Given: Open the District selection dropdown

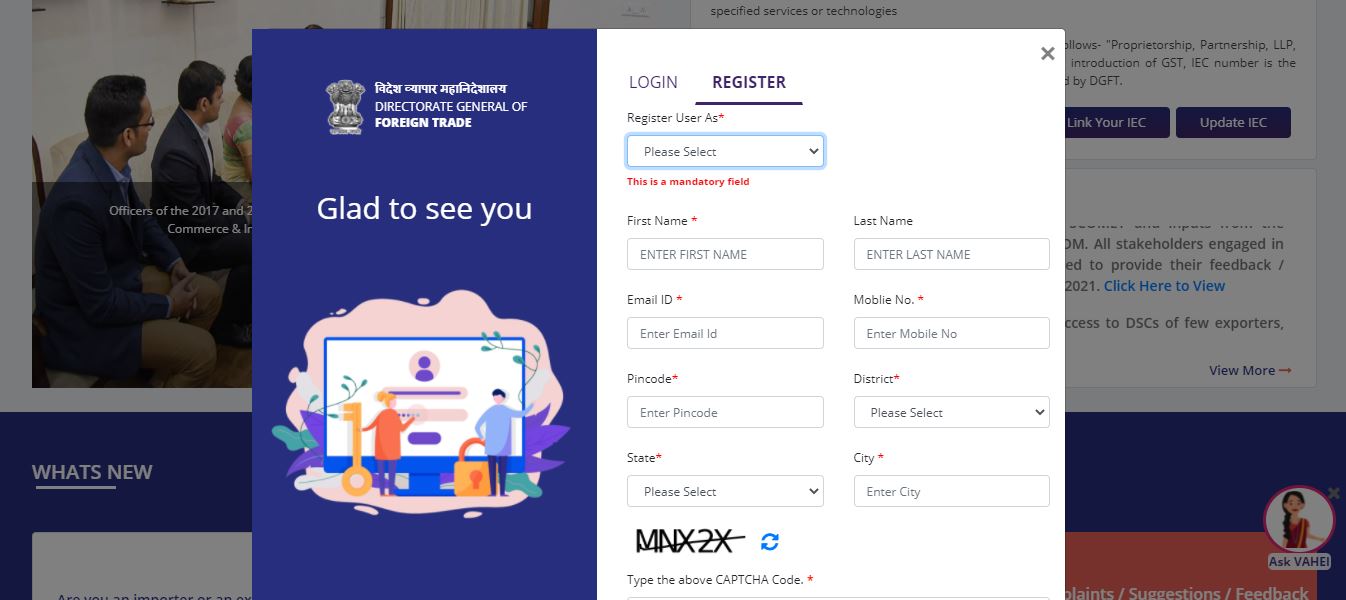Looking at the screenshot, I should click(x=951, y=411).
